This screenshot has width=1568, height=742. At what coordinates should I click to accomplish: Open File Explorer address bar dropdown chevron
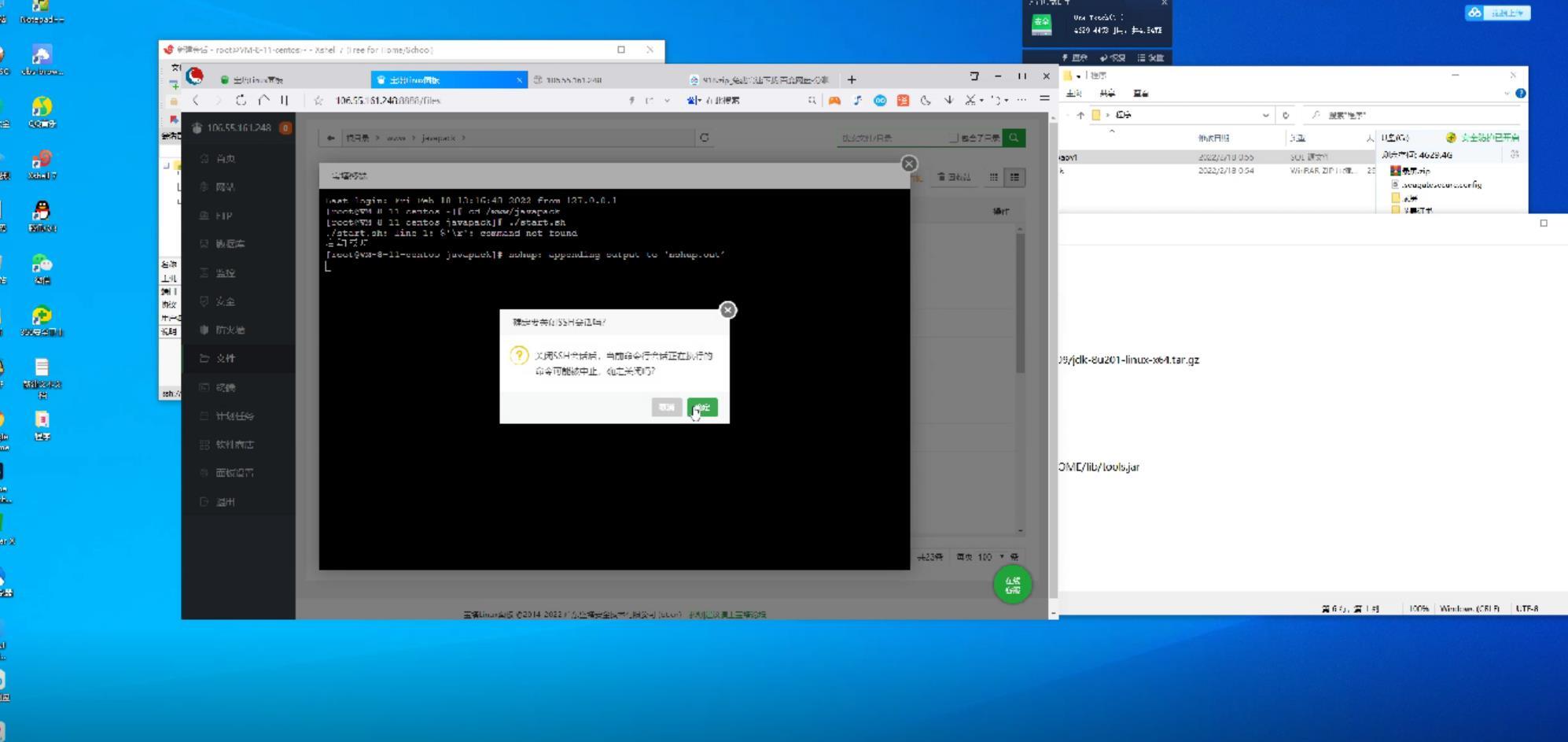coord(1265,115)
